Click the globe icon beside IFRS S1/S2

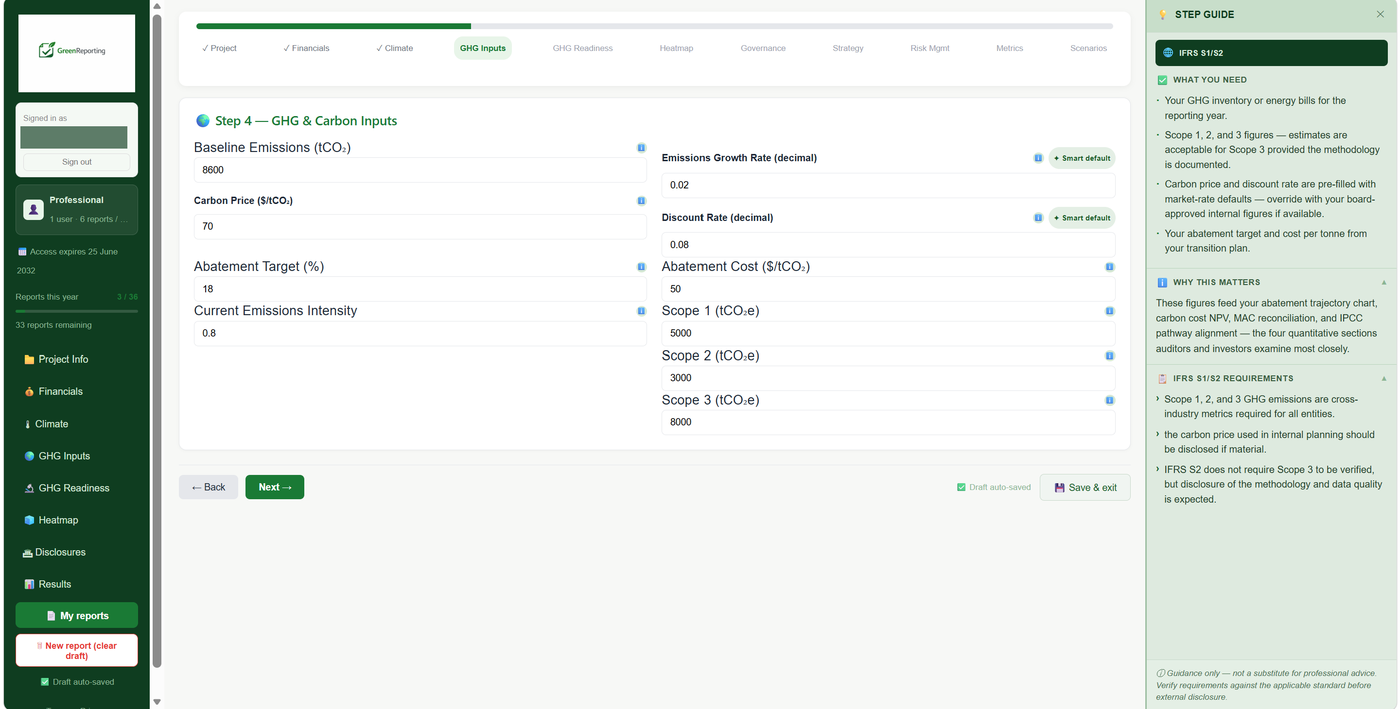click(1168, 53)
